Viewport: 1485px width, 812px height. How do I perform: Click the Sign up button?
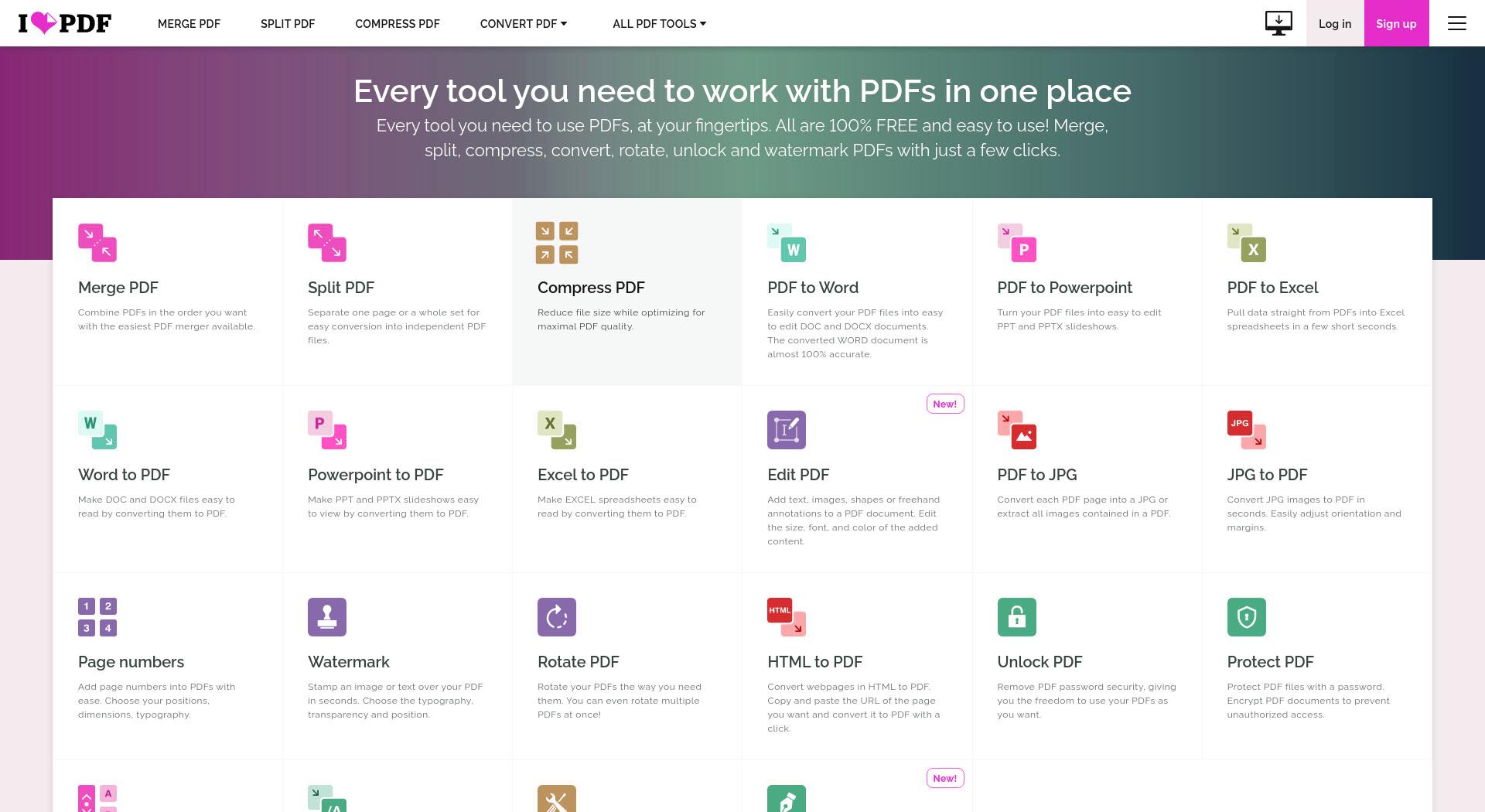pos(1396,23)
